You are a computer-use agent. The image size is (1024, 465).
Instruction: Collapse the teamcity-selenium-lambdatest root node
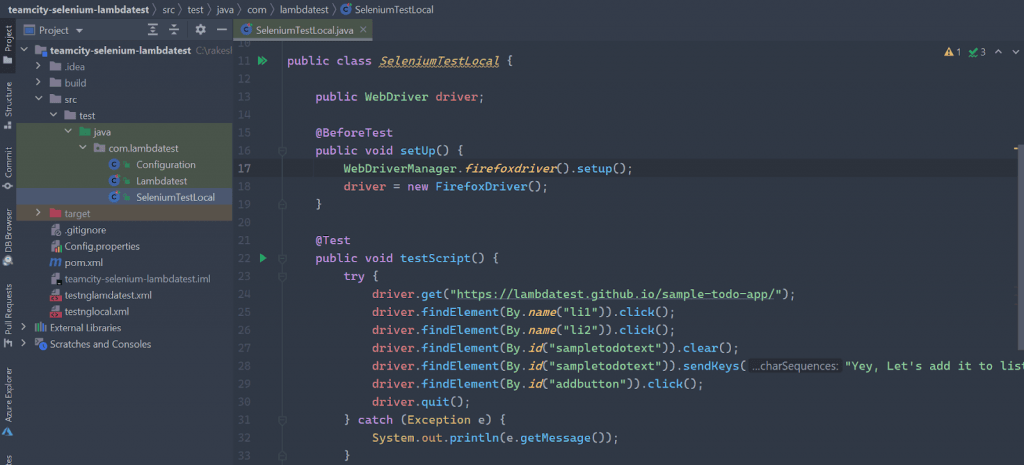tap(24, 50)
